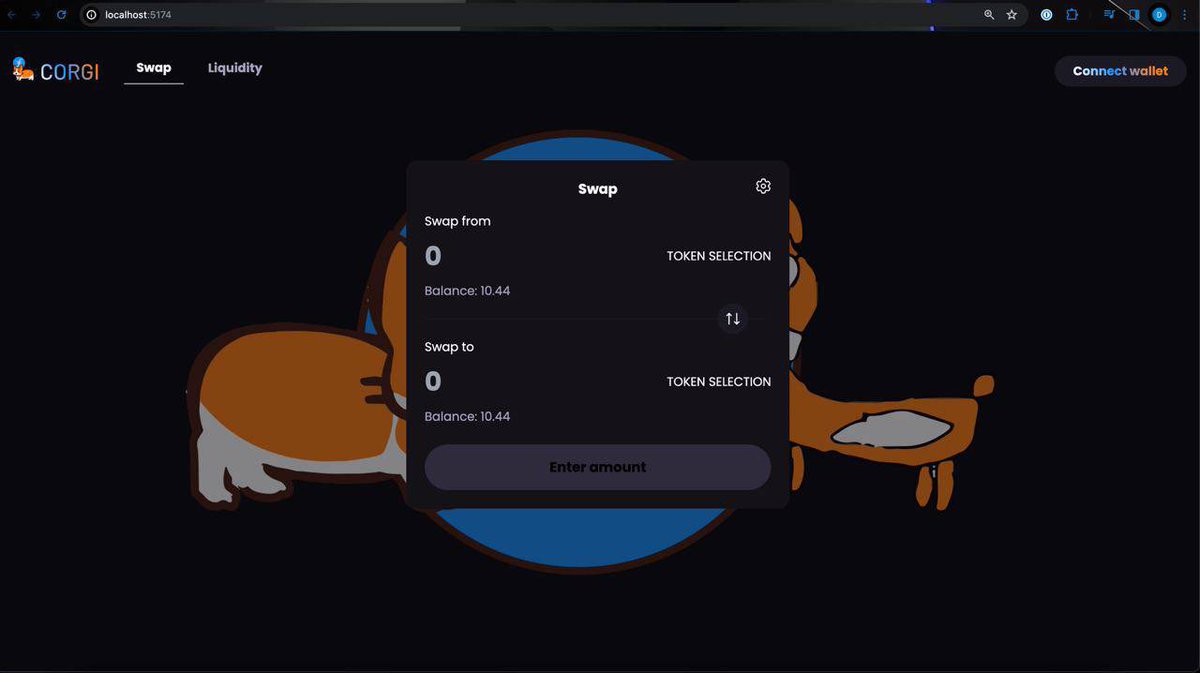Click the zoom magnifier icon in address bar
This screenshot has height=673, width=1200.
click(988, 14)
